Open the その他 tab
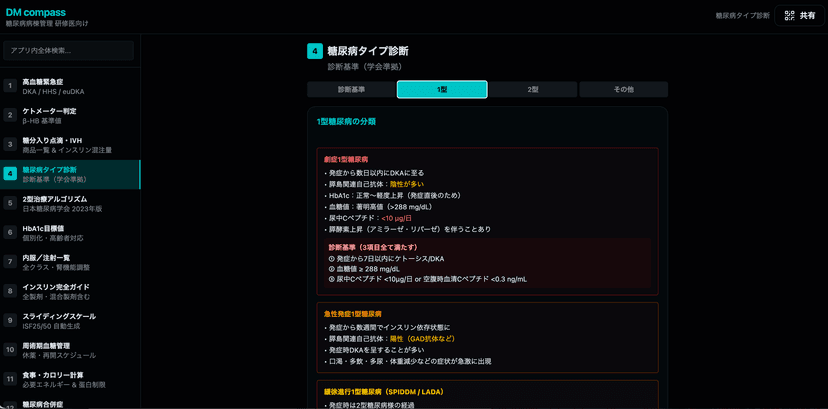 coord(624,90)
